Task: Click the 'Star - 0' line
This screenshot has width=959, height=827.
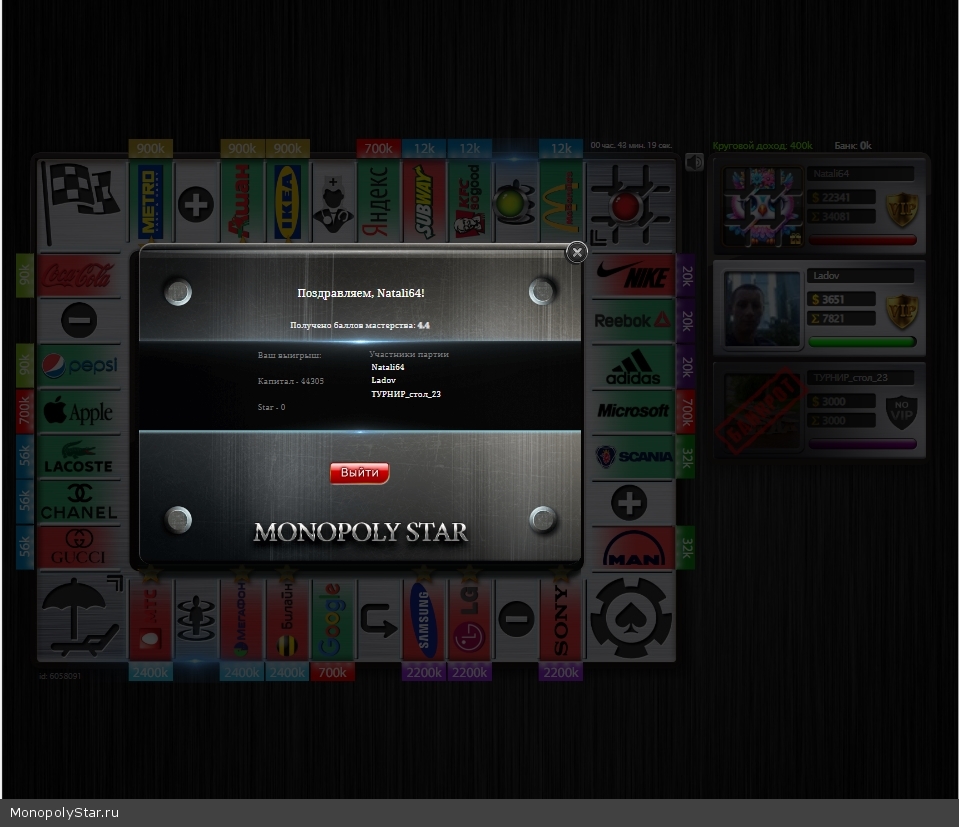Action: click(271, 407)
